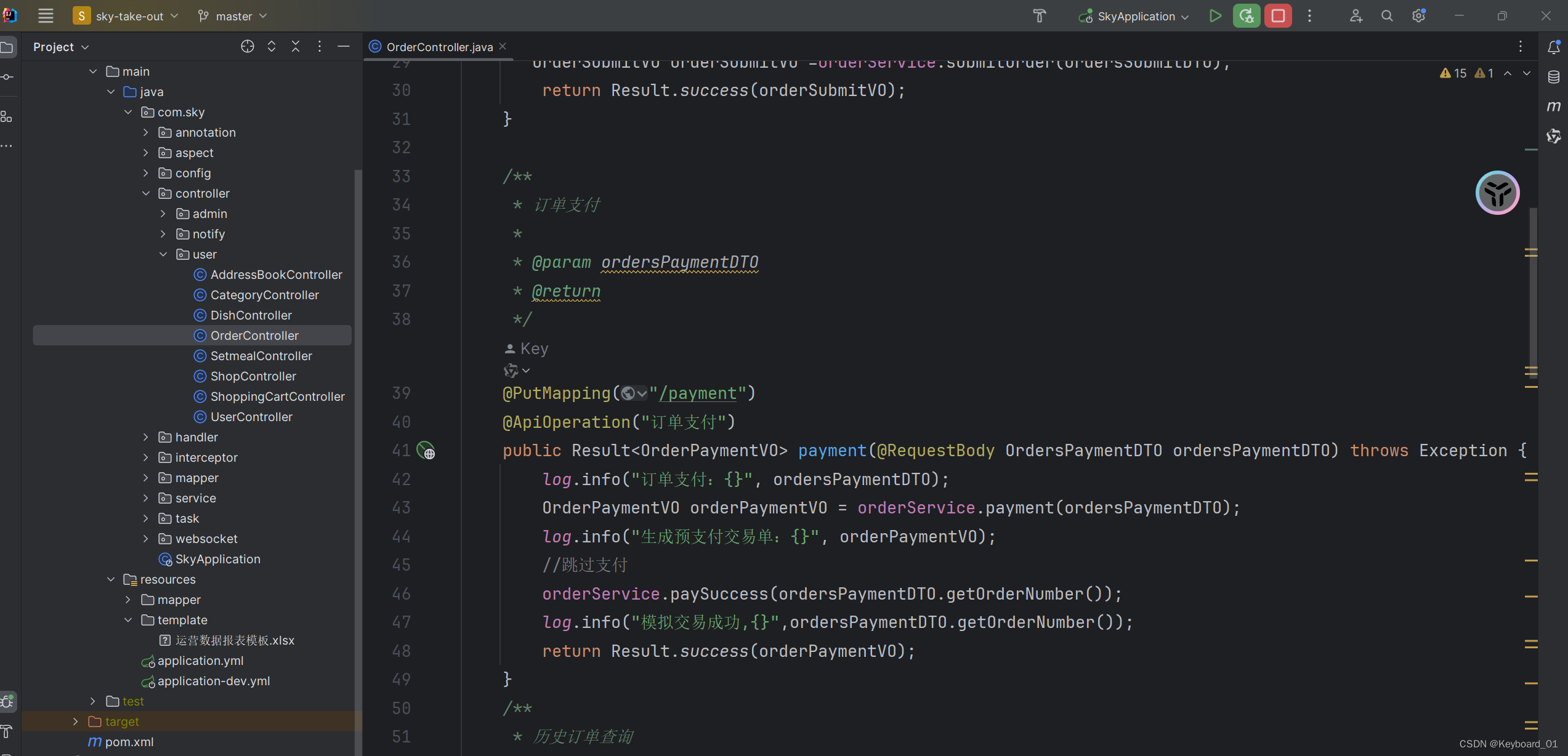This screenshot has height=756, width=1568.
Task: Open the Maven tool window icon
Action: (1553, 106)
